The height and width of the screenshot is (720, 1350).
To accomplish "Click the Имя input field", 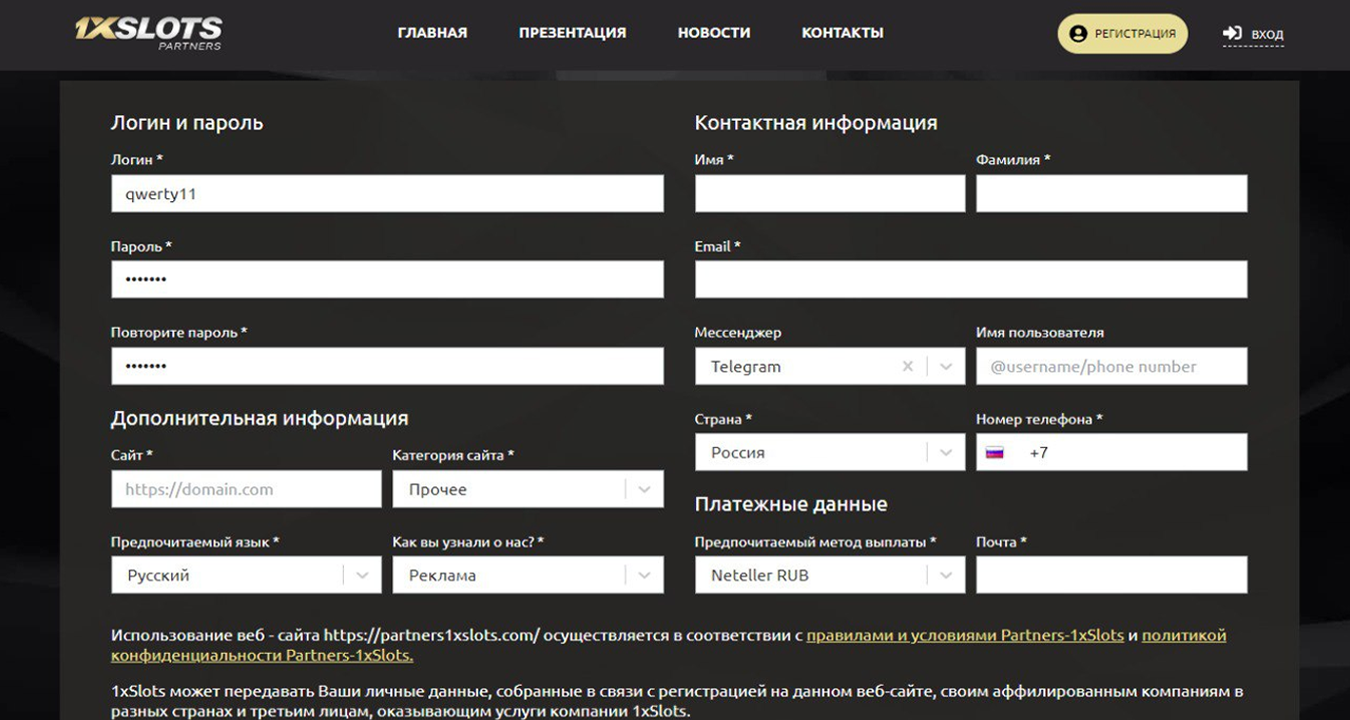I will click(830, 194).
